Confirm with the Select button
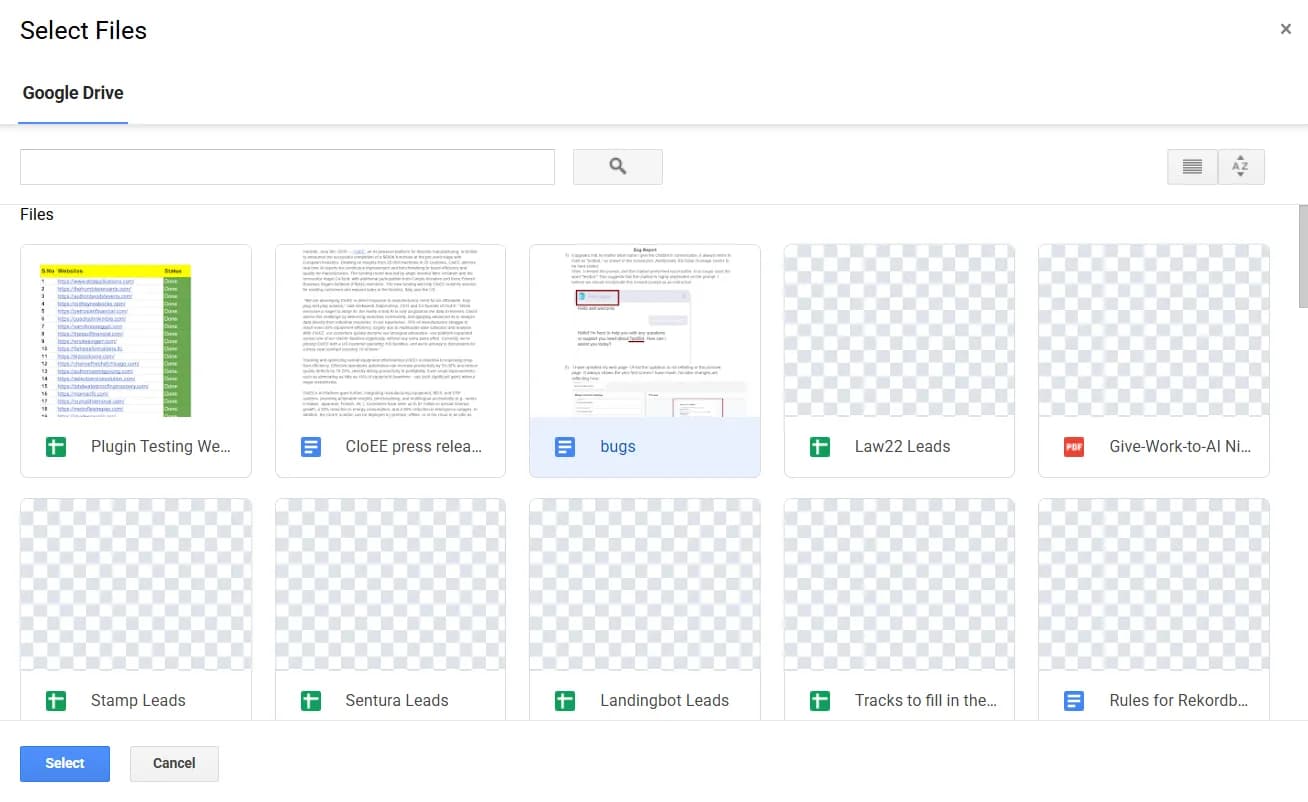The width and height of the screenshot is (1308, 802). [64, 763]
